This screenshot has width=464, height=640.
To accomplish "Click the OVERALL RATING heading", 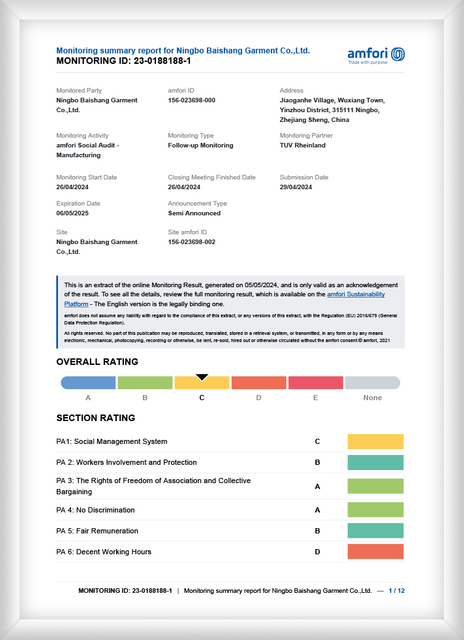I will point(97,362).
